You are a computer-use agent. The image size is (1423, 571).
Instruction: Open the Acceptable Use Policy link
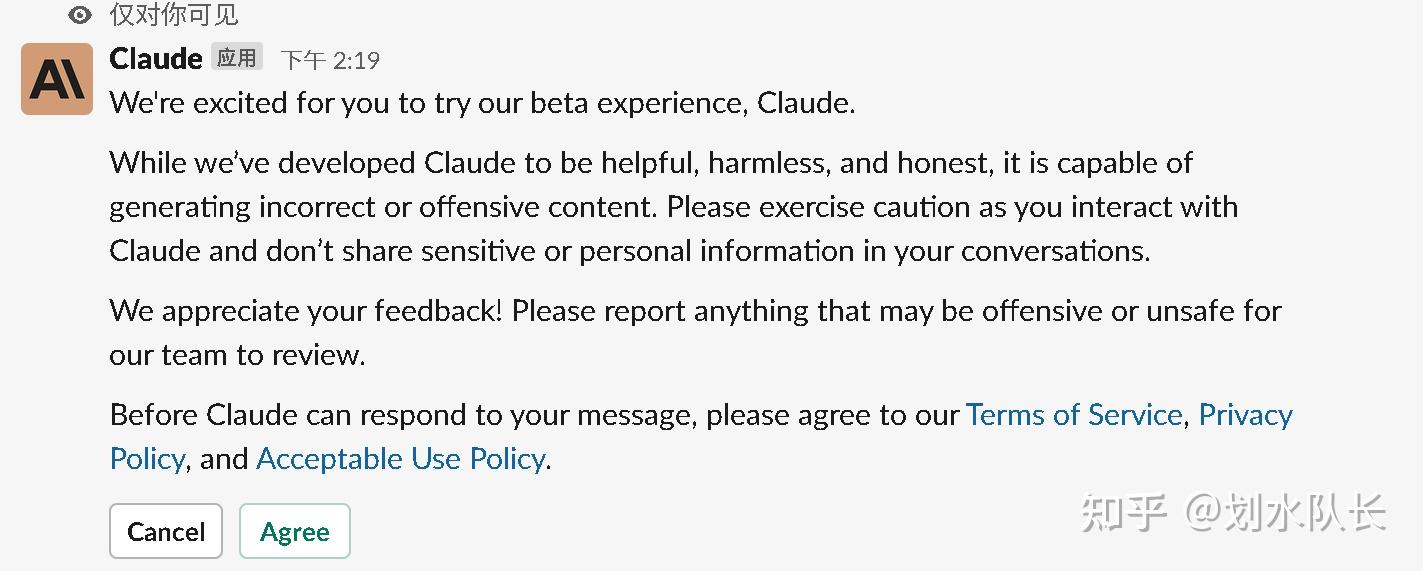(x=401, y=459)
